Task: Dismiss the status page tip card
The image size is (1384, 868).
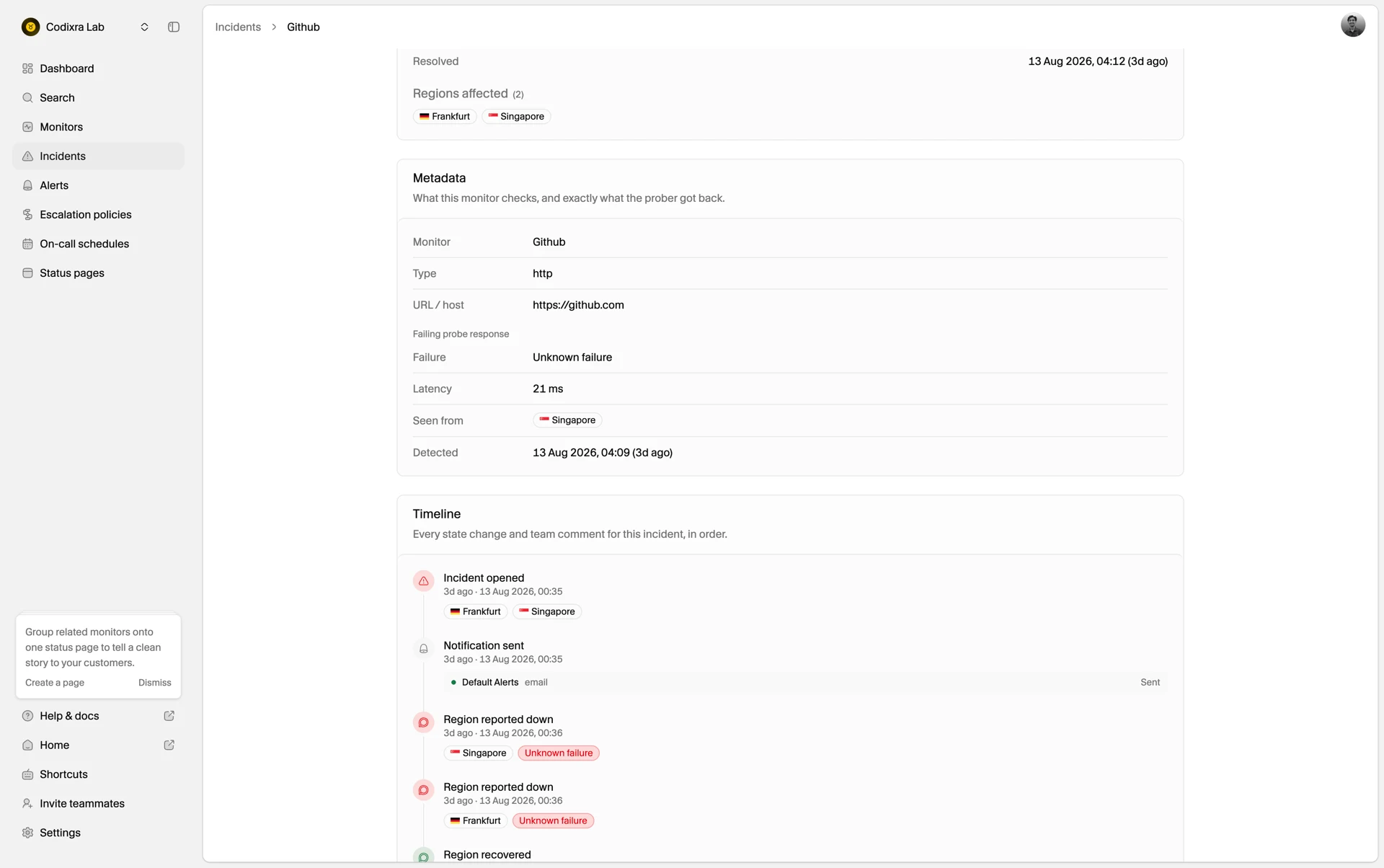Action: pos(155,683)
